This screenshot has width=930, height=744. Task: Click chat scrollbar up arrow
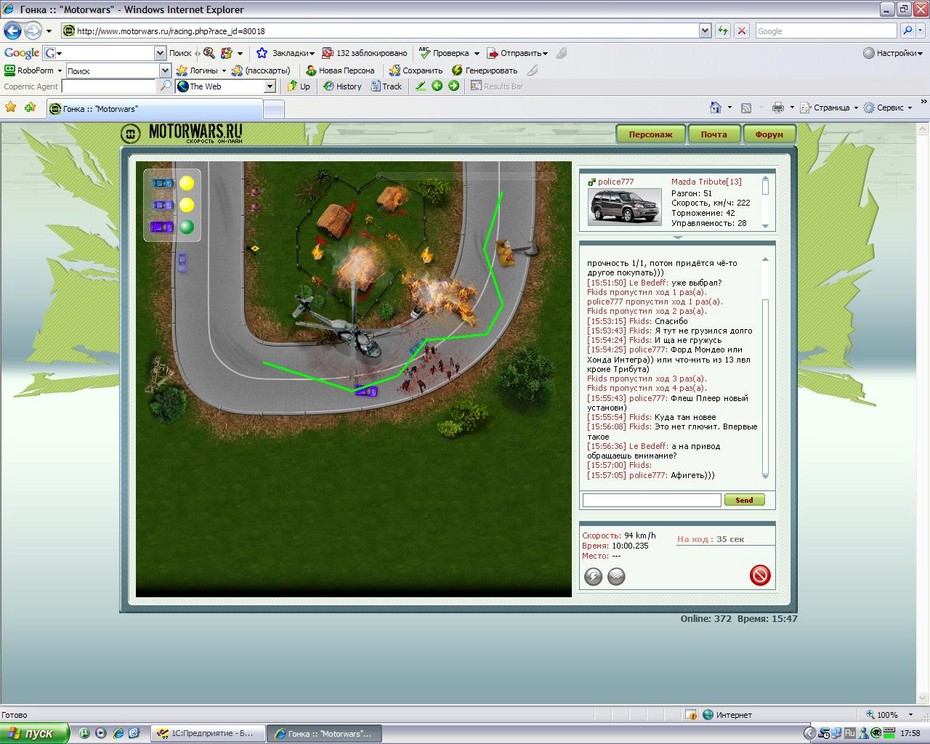pos(765,259)
